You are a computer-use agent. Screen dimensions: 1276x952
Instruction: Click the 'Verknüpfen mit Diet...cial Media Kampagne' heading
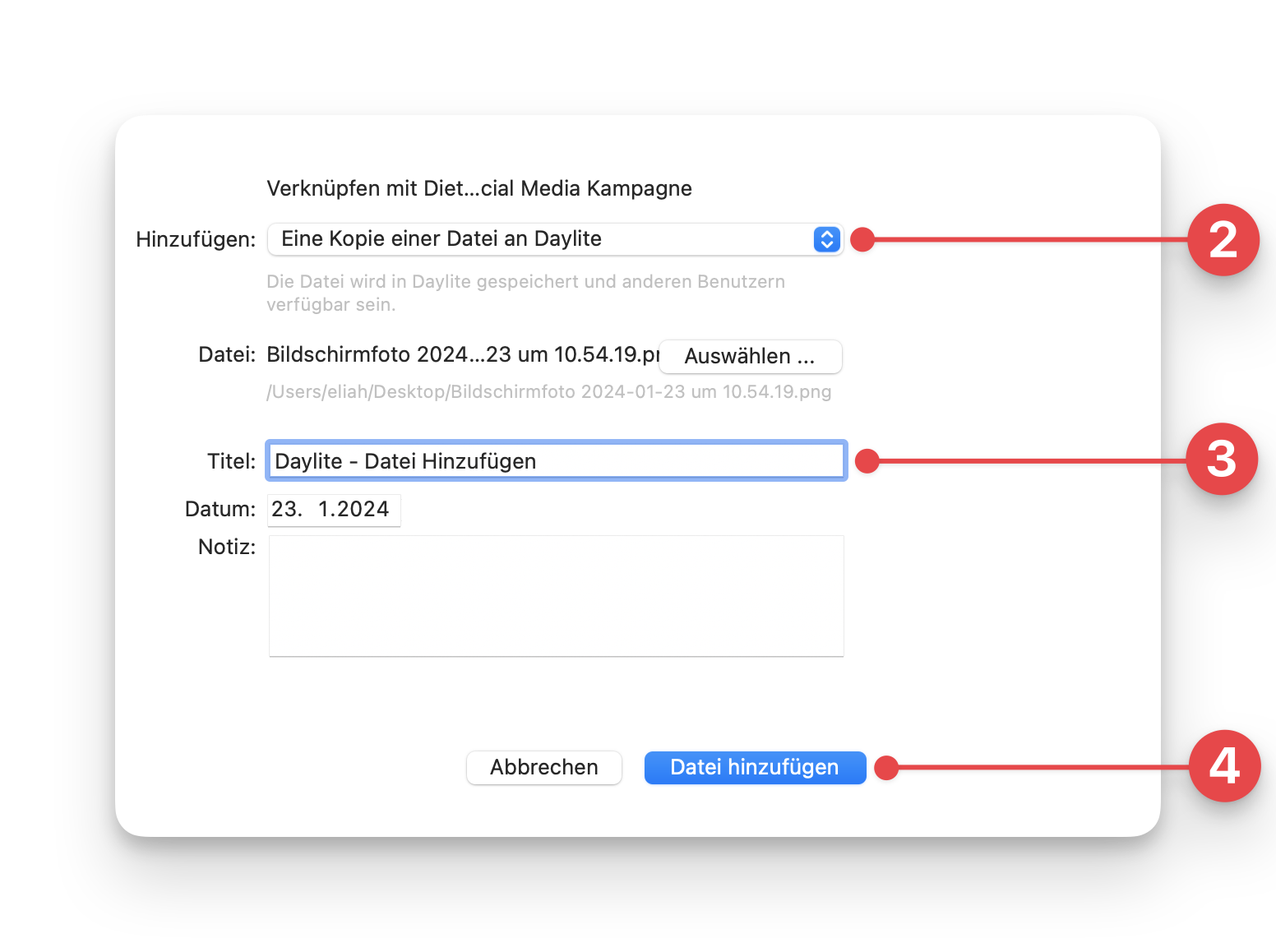(479, 189)
